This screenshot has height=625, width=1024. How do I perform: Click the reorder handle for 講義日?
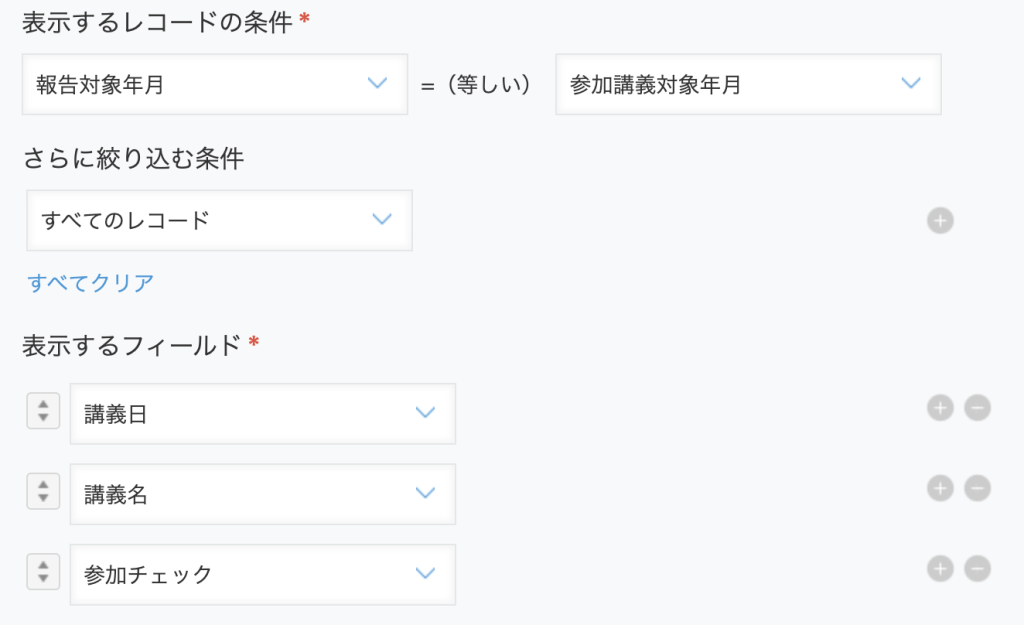(x=42, y=410)
